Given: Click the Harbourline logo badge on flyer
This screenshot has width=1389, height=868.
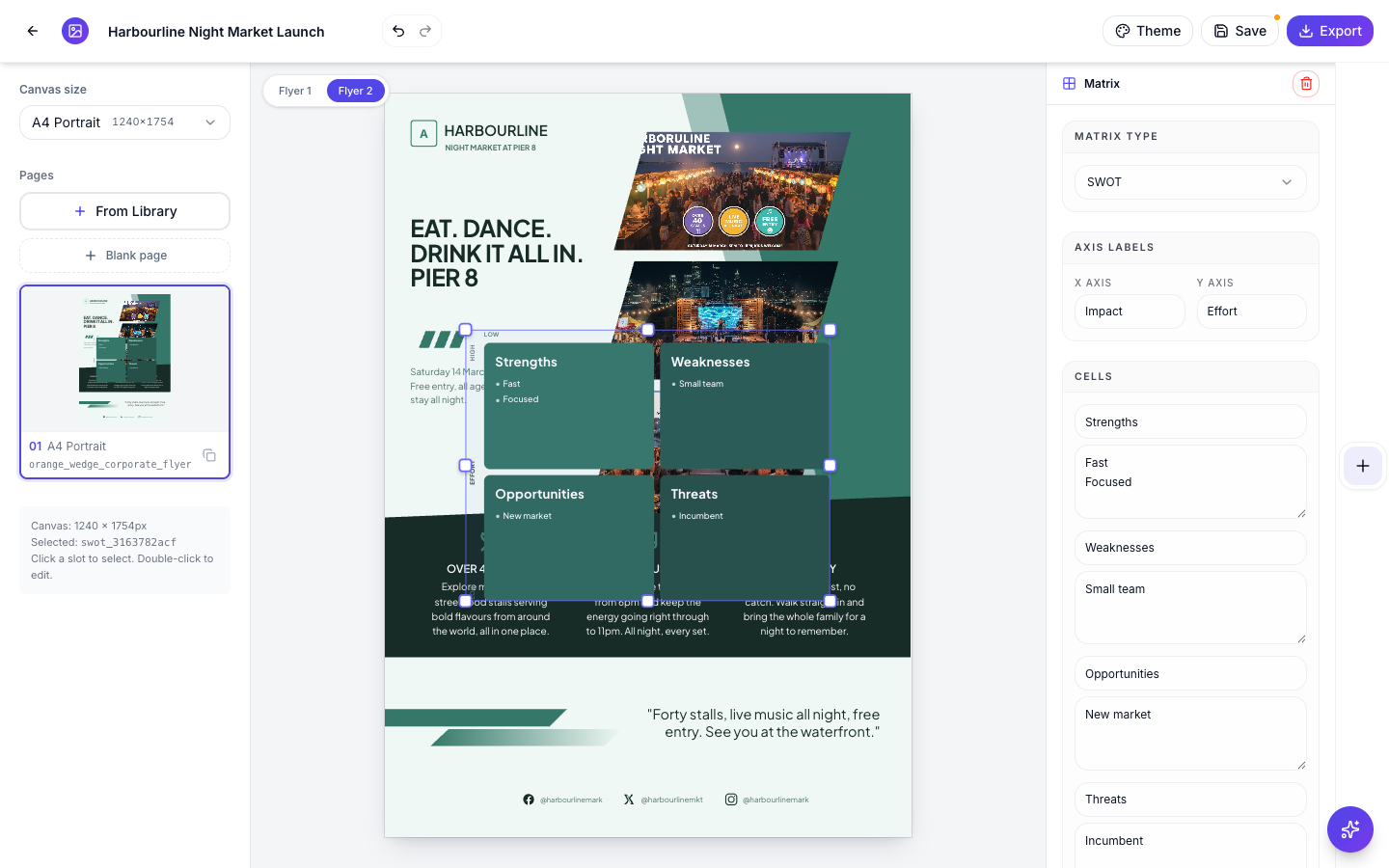Looking at the screenshot, I should click(423, 134).
